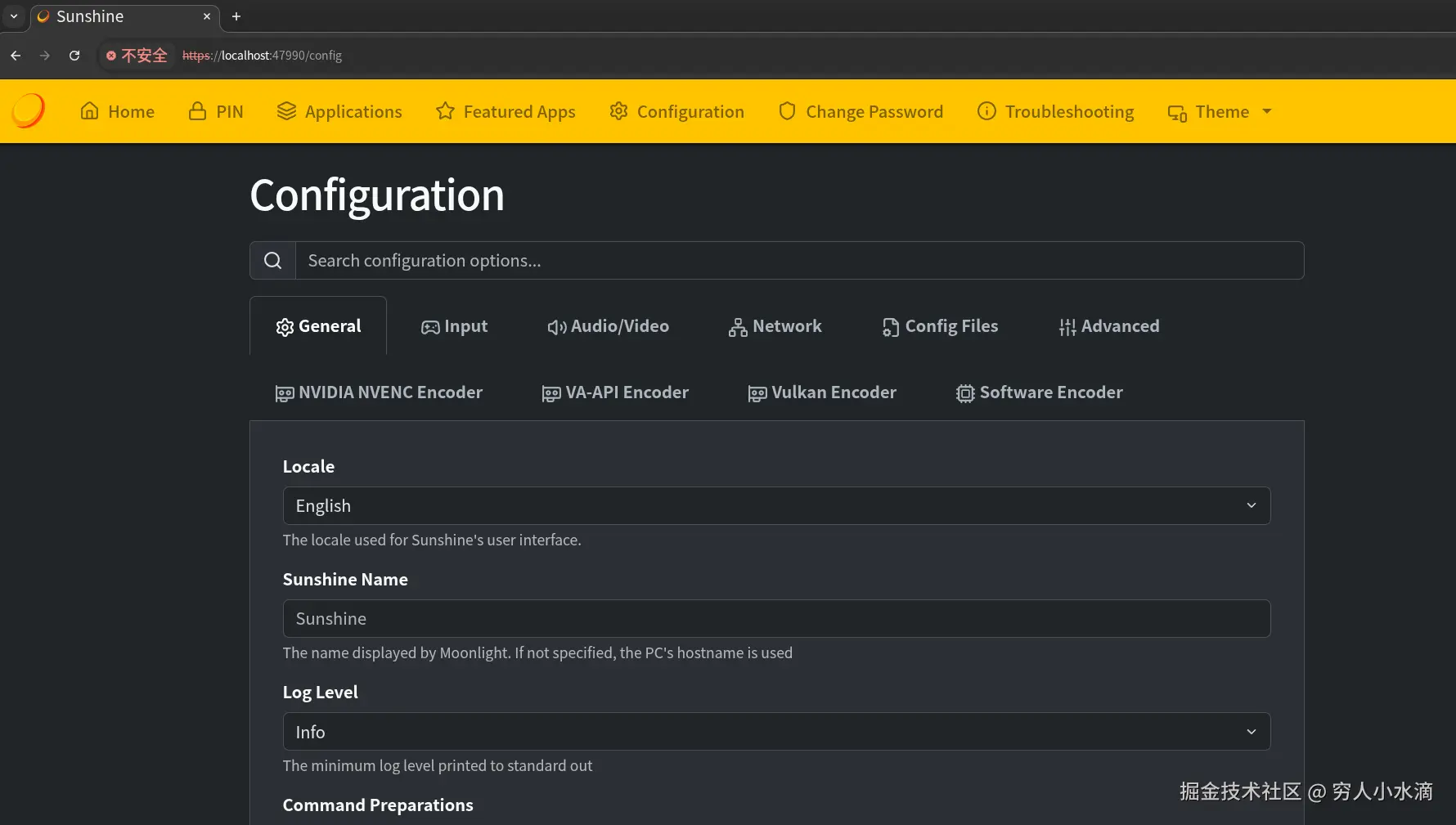Open the Change Password link
This screenshot has width=1456, height=825.
[x=861, y=111]
